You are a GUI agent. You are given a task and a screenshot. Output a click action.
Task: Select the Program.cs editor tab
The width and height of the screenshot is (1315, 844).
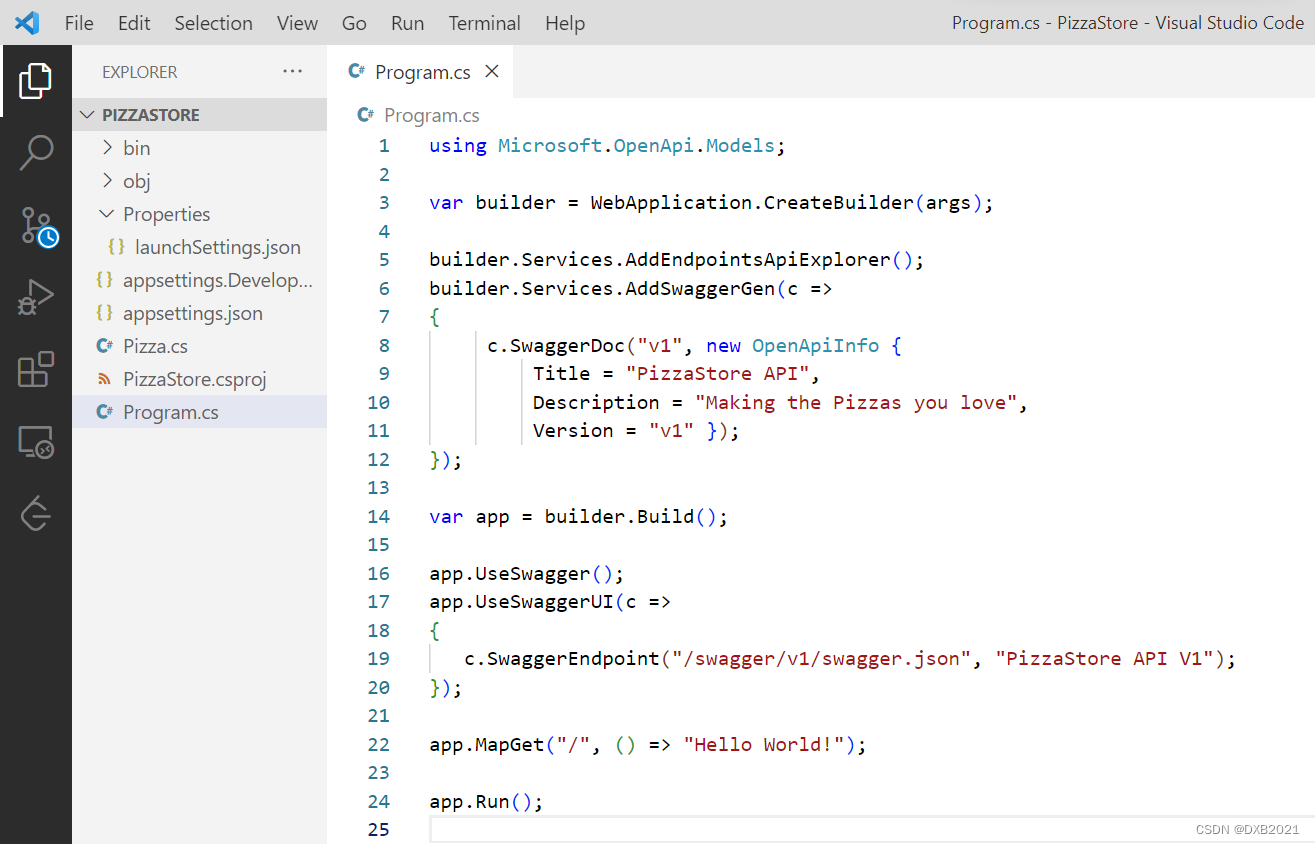(x=420, y=71)
